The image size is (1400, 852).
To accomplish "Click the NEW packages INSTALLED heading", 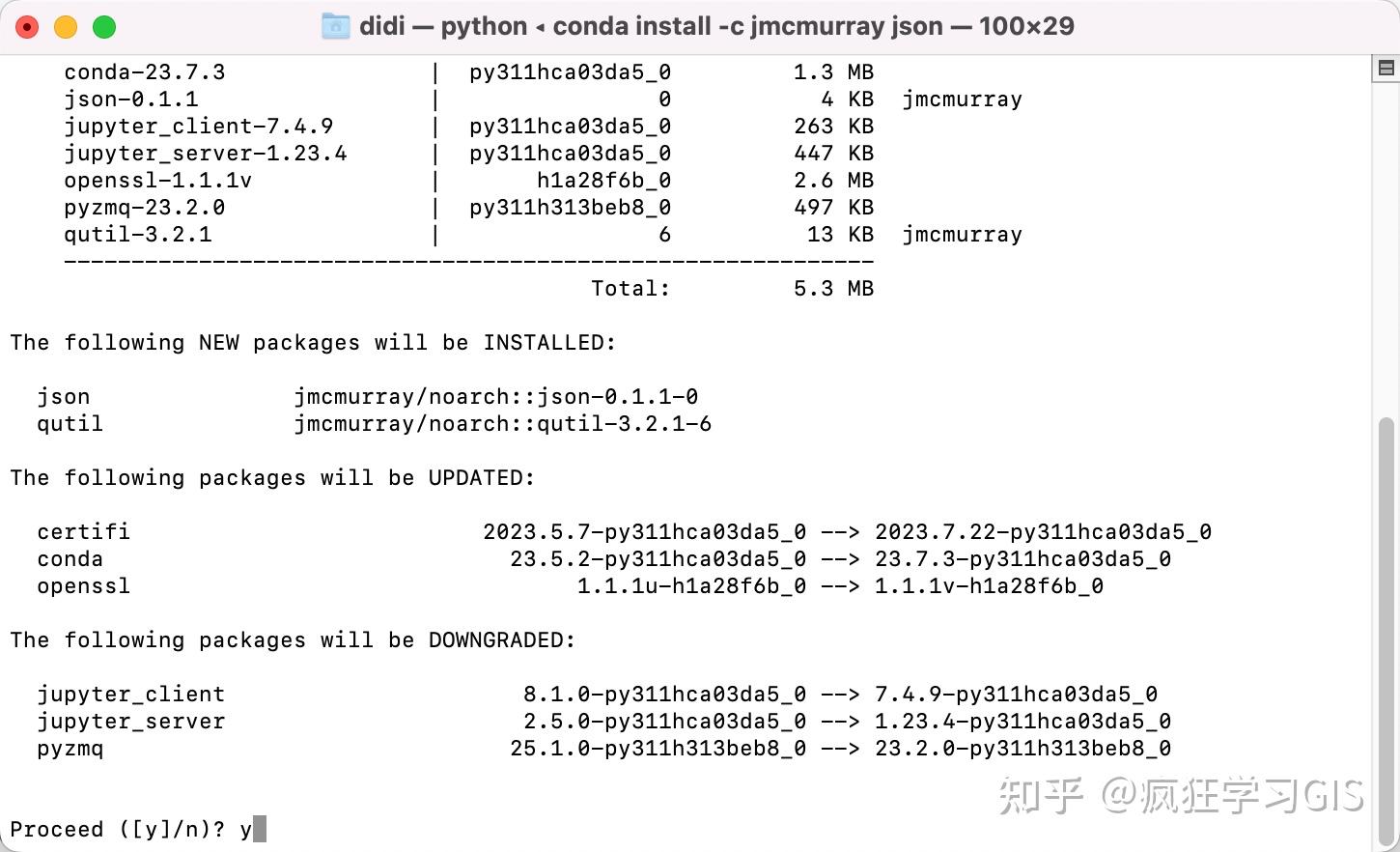I will click(312, 342).
